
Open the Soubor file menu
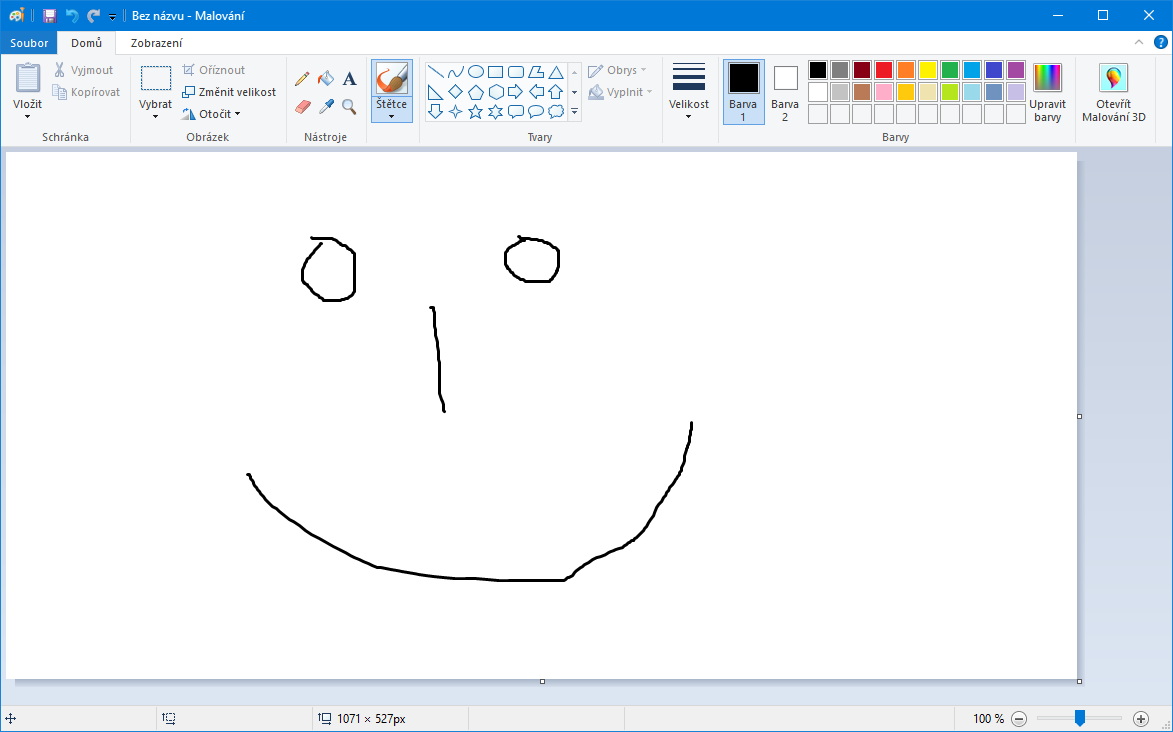29,43
